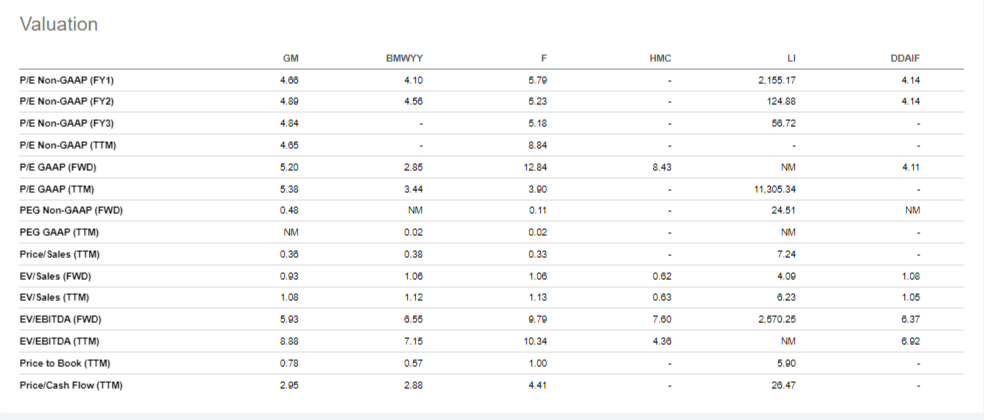
Task: Click DDAIF's EV/EBITDA FWD value 6.37
Action: pyautogui.click(x=911, y=319)
